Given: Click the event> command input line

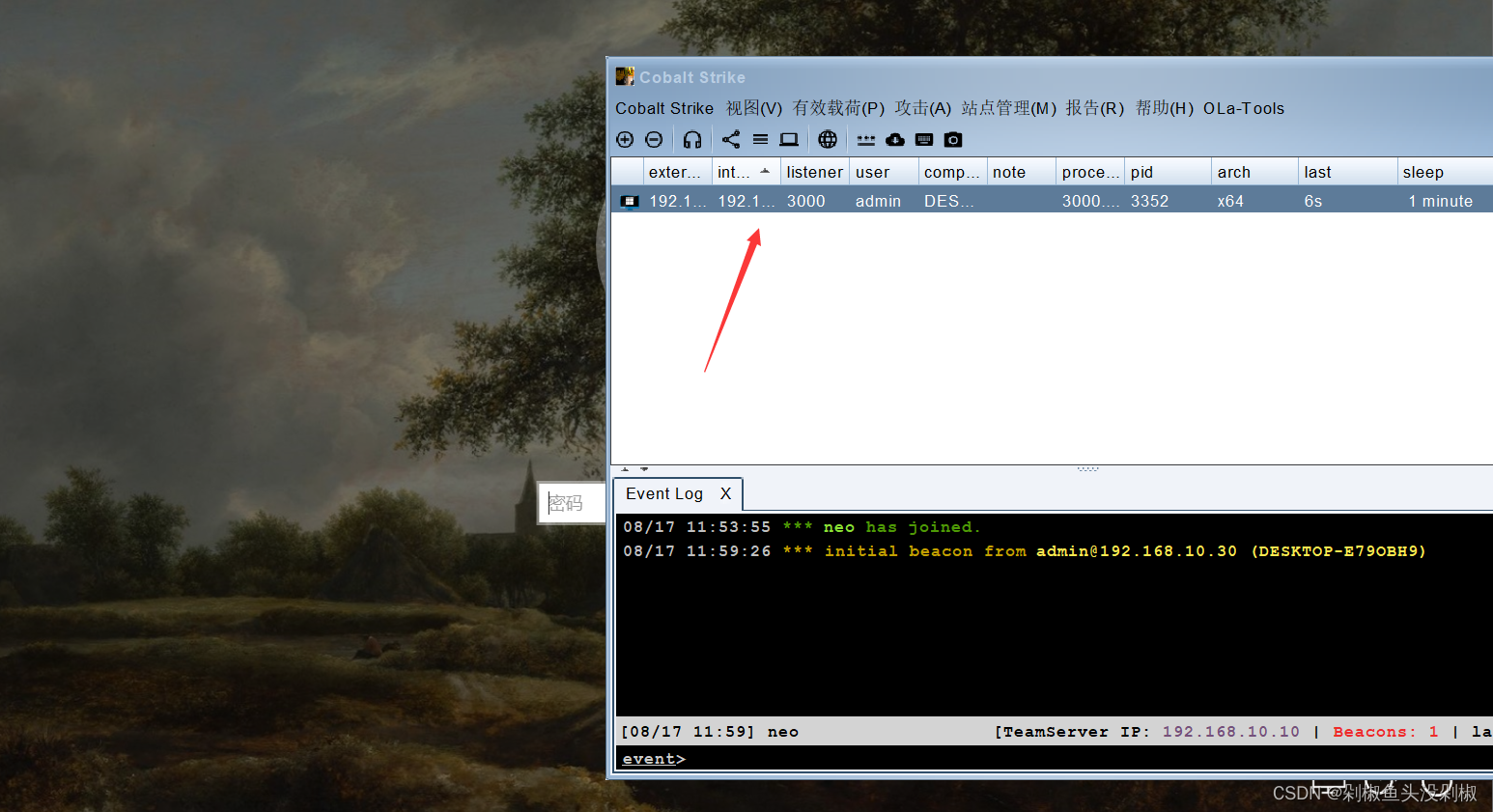Looking at the screenshot, I should click(x=1055, y=759).
